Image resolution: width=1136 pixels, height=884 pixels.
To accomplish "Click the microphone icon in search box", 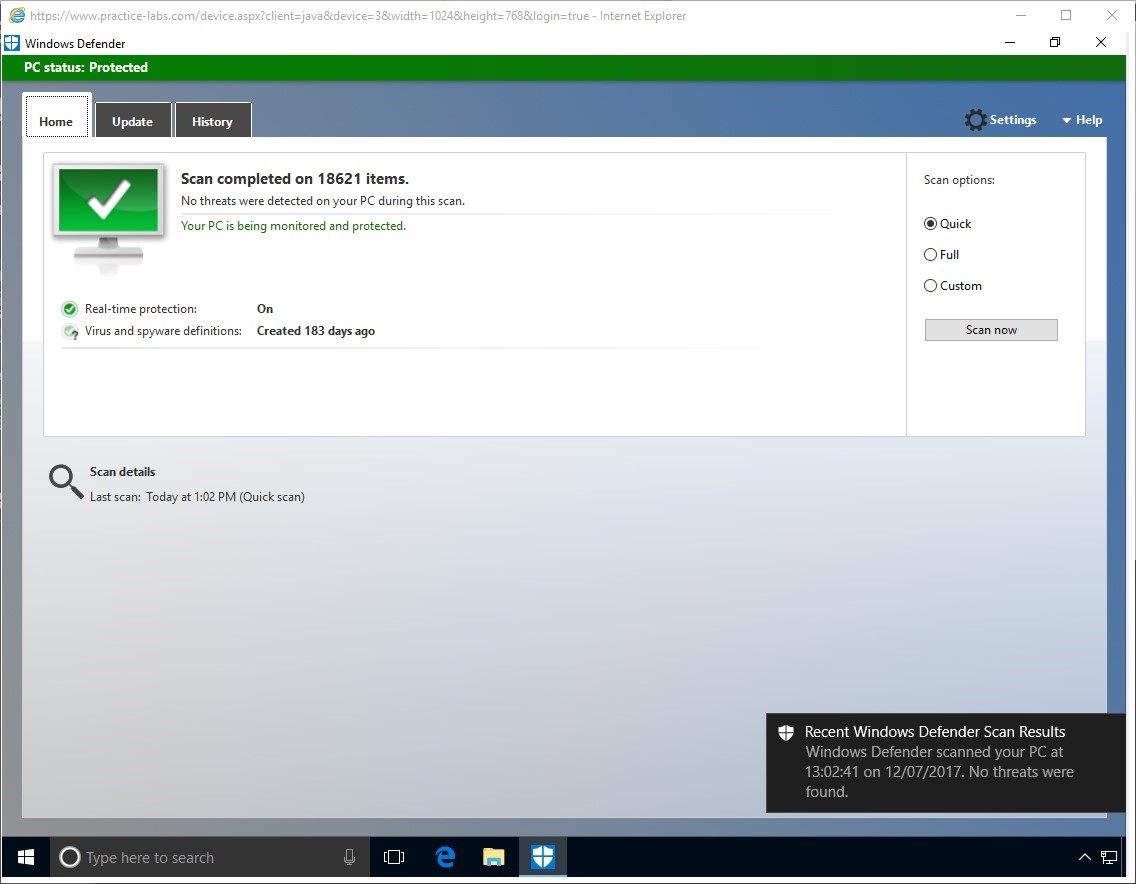I will click(349, 857).
